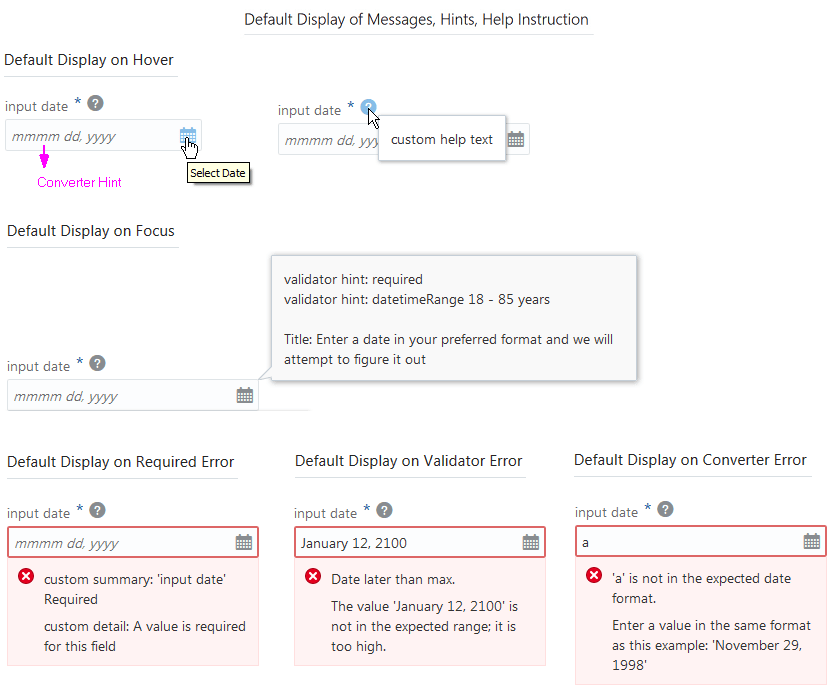Open the date picker for the Required Error field

click(243, 541)
